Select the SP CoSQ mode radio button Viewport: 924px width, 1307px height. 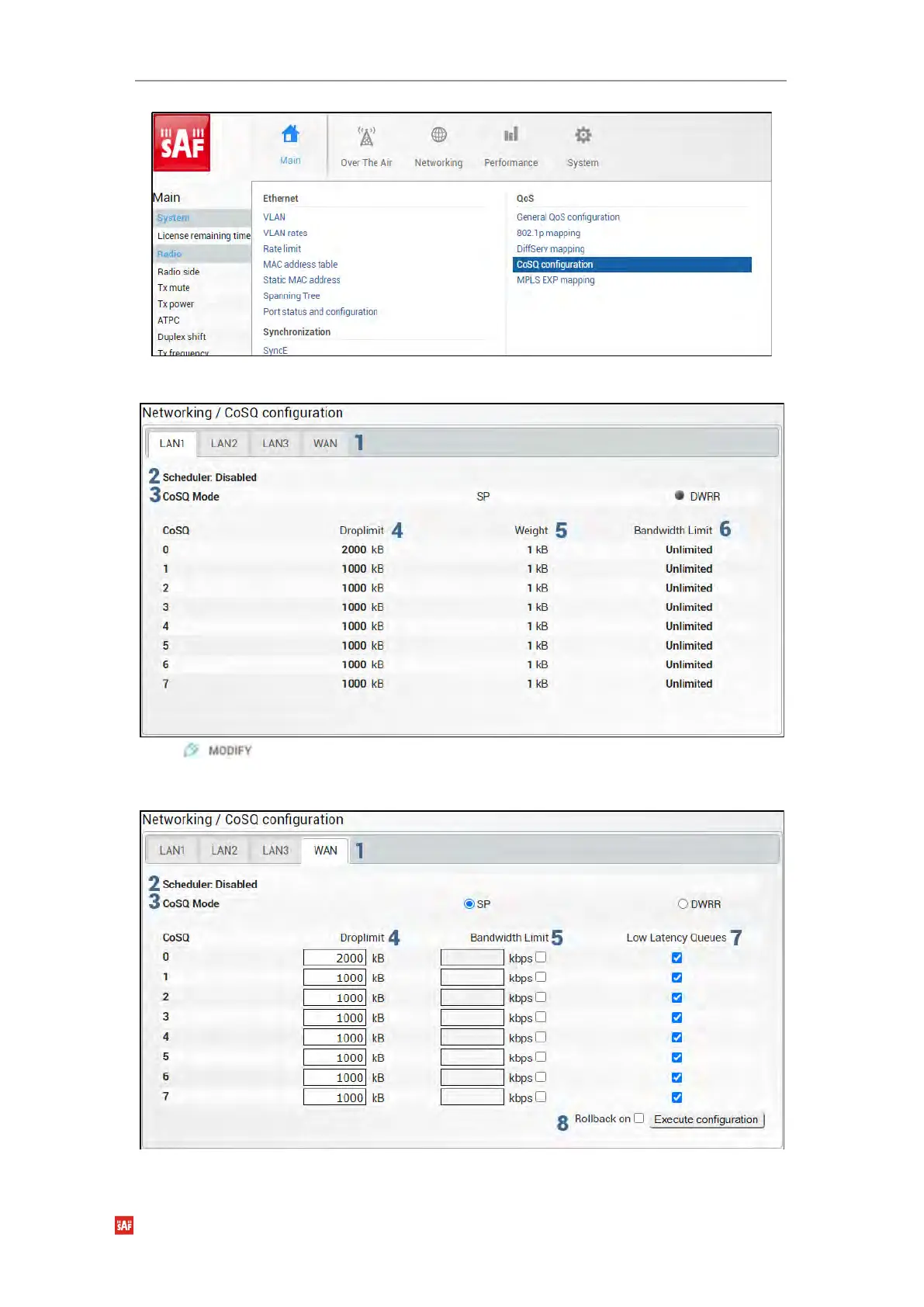click(x=469, y=903)
